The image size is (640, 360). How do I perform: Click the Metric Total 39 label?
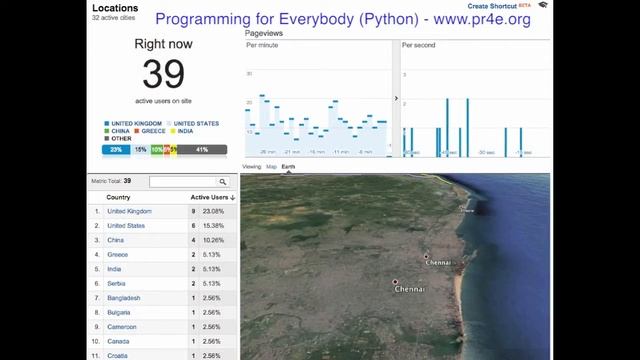pos(111,181)
